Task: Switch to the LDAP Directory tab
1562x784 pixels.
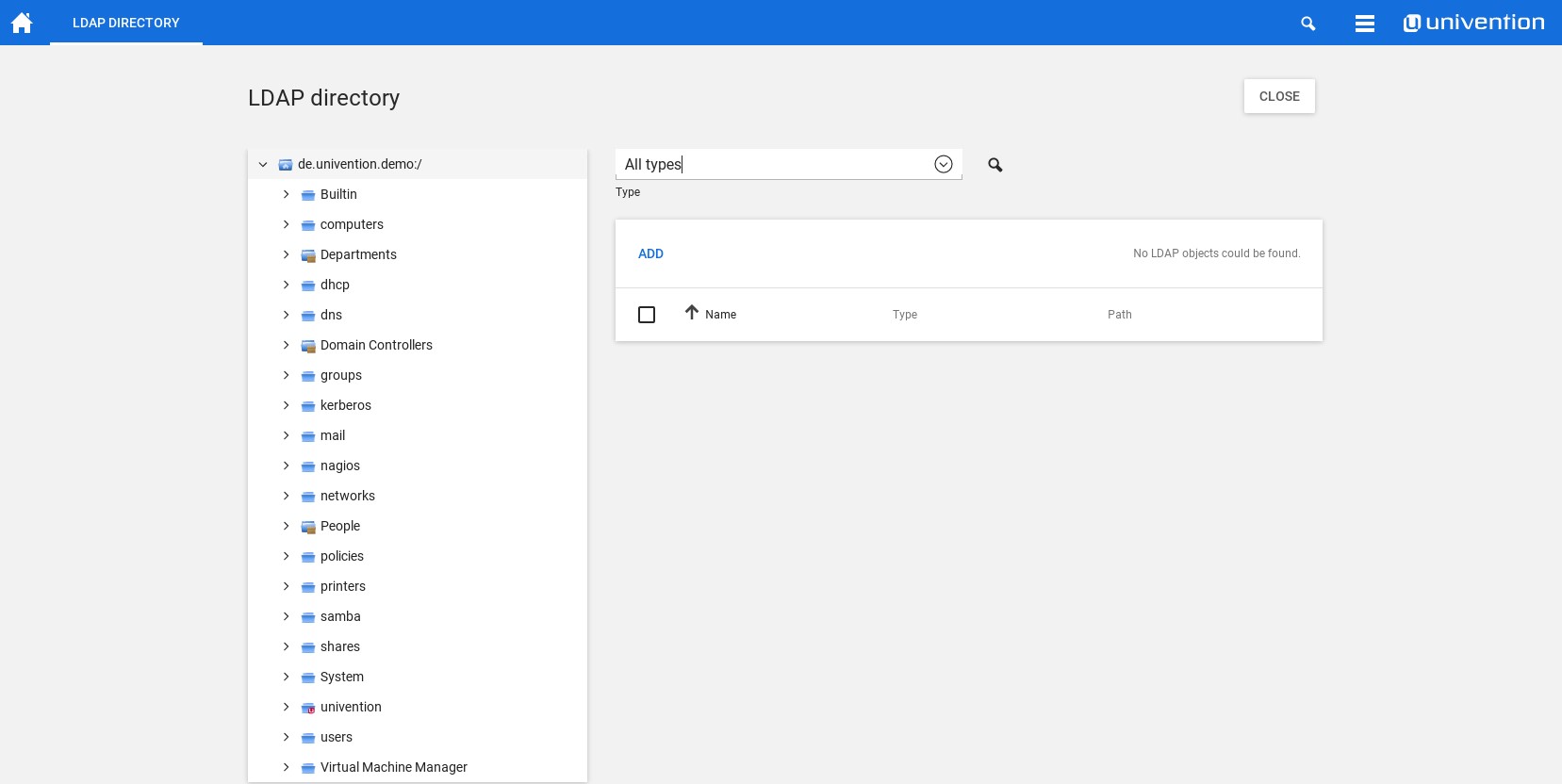Action: [126, 23]
